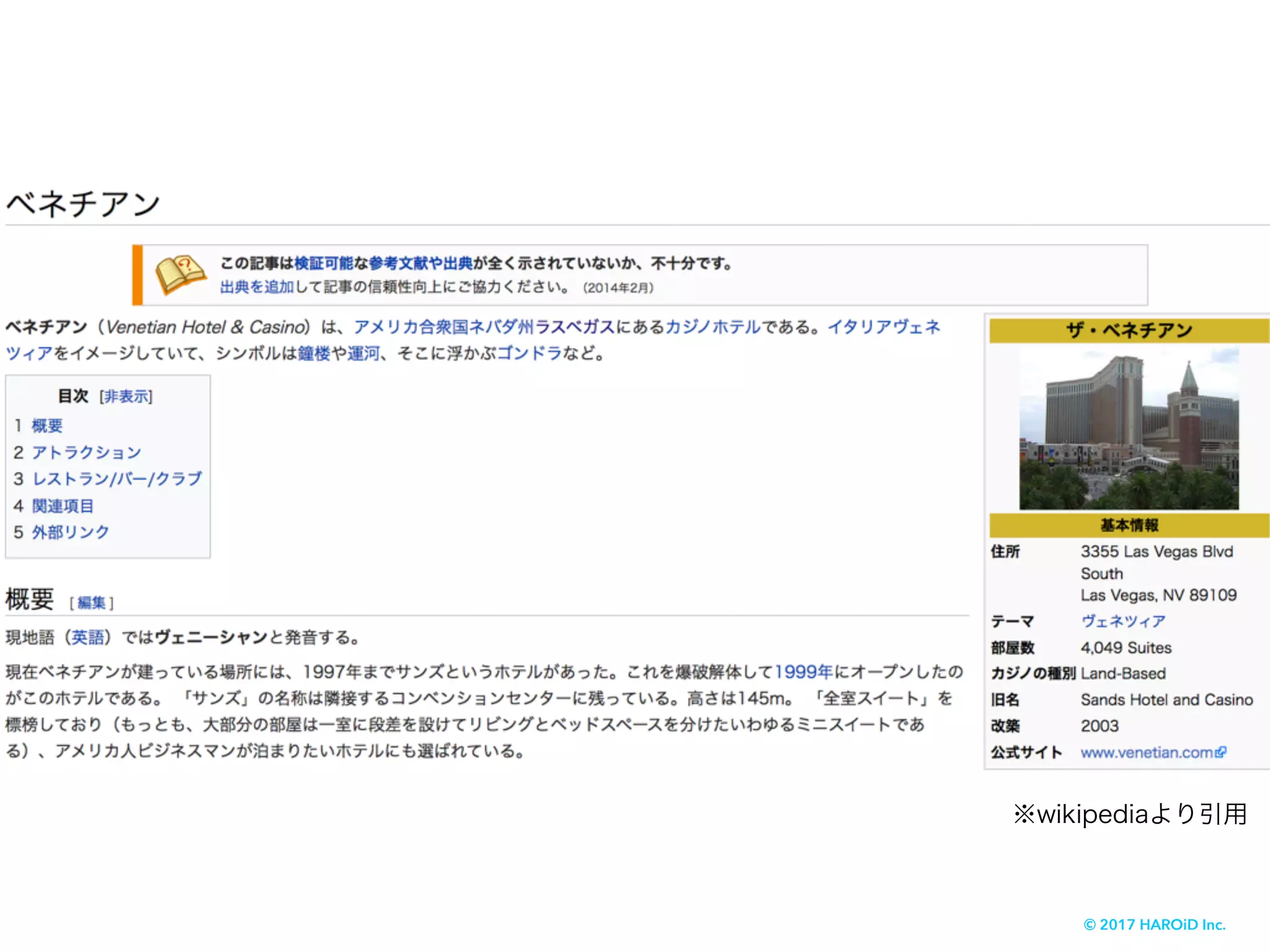This screenshot has width=1270, height=952.
Task: Open the カジノ link
Action: point(687,327)
